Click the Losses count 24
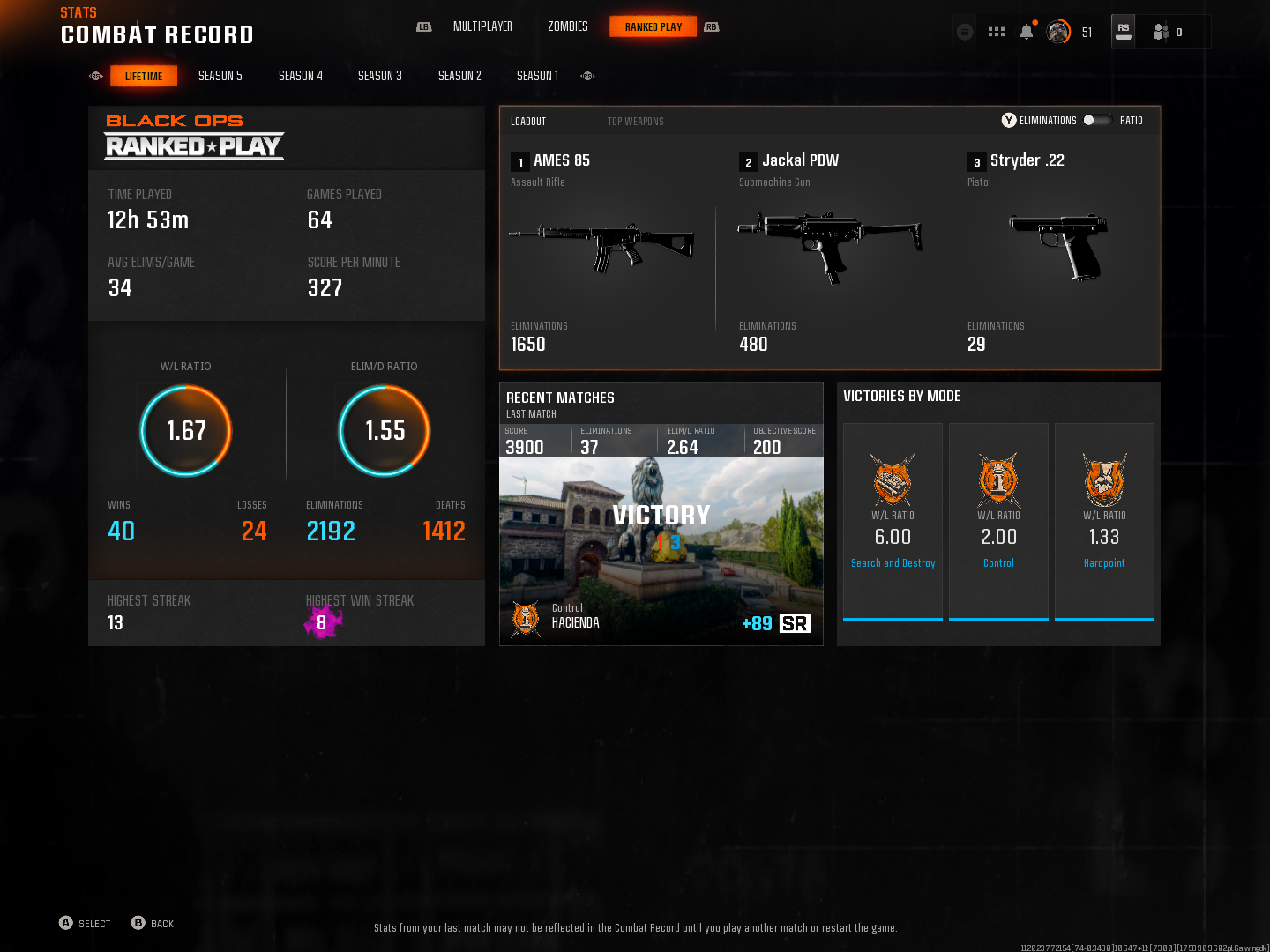This screenshot has height=952, width=1270. (254, 532)
